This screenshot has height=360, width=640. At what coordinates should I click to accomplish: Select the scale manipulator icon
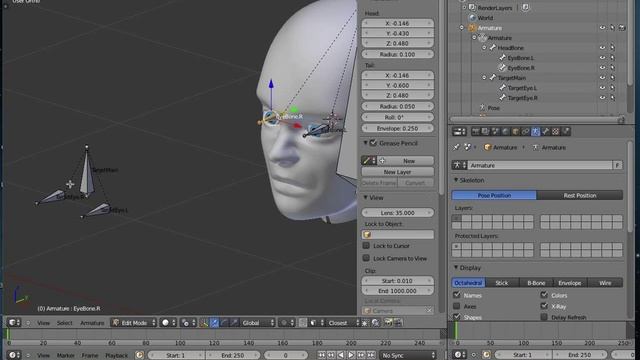[235, 323]
